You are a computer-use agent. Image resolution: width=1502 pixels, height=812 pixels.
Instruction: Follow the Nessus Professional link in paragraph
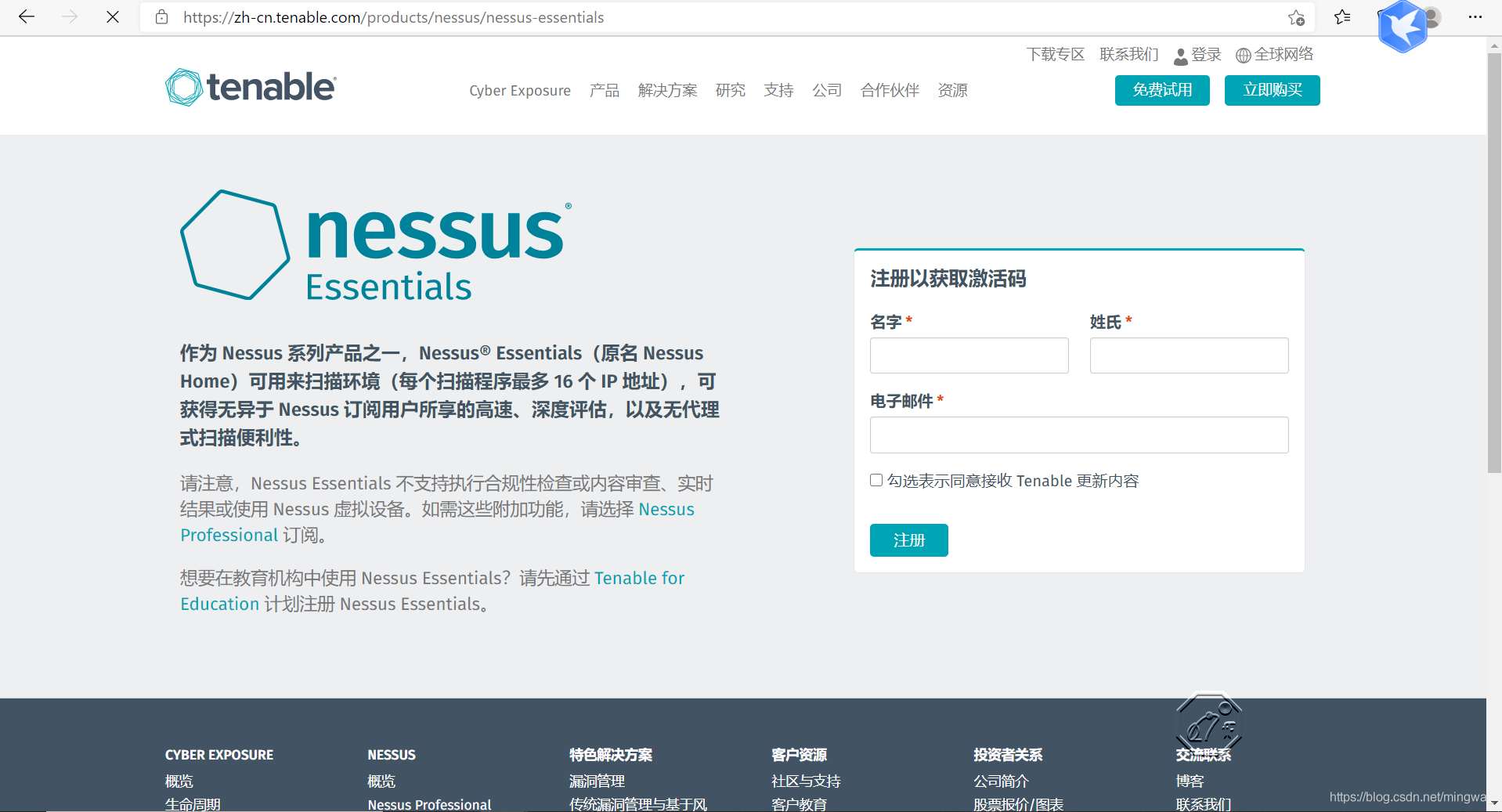(437, 521)
